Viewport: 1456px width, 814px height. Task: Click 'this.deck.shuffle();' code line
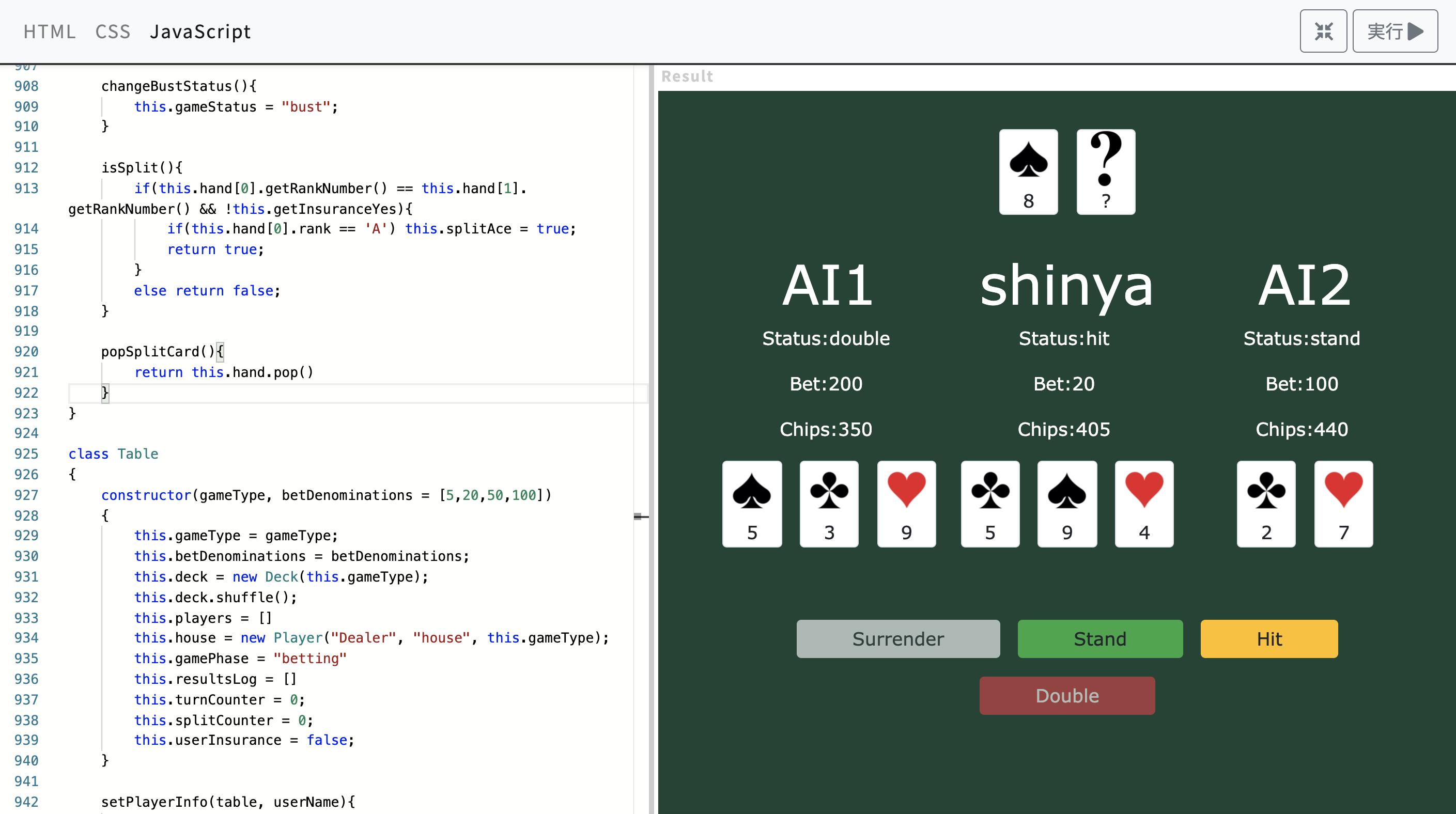tap(215, 597)
